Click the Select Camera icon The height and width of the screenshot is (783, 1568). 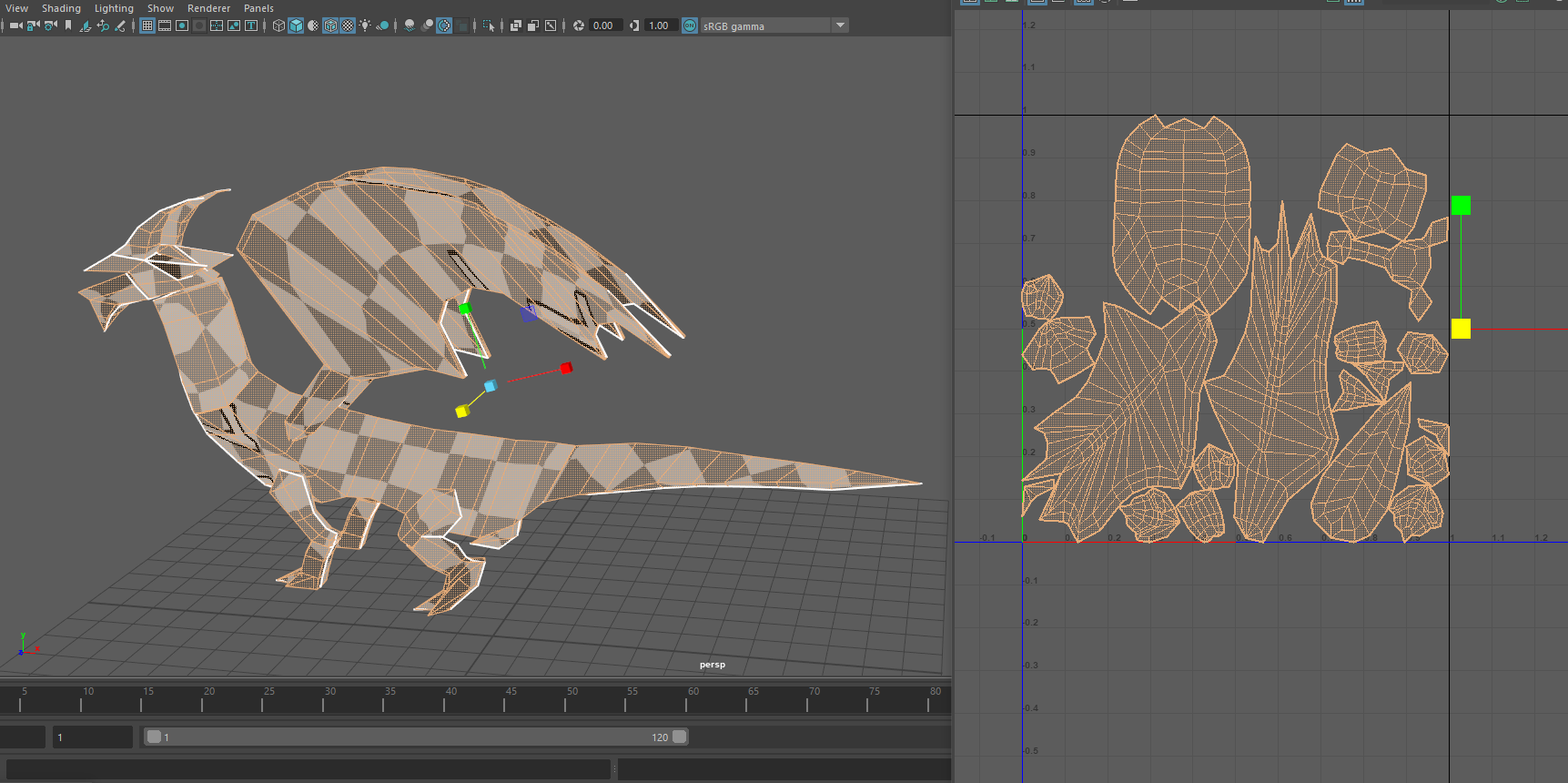click(15, 25)
